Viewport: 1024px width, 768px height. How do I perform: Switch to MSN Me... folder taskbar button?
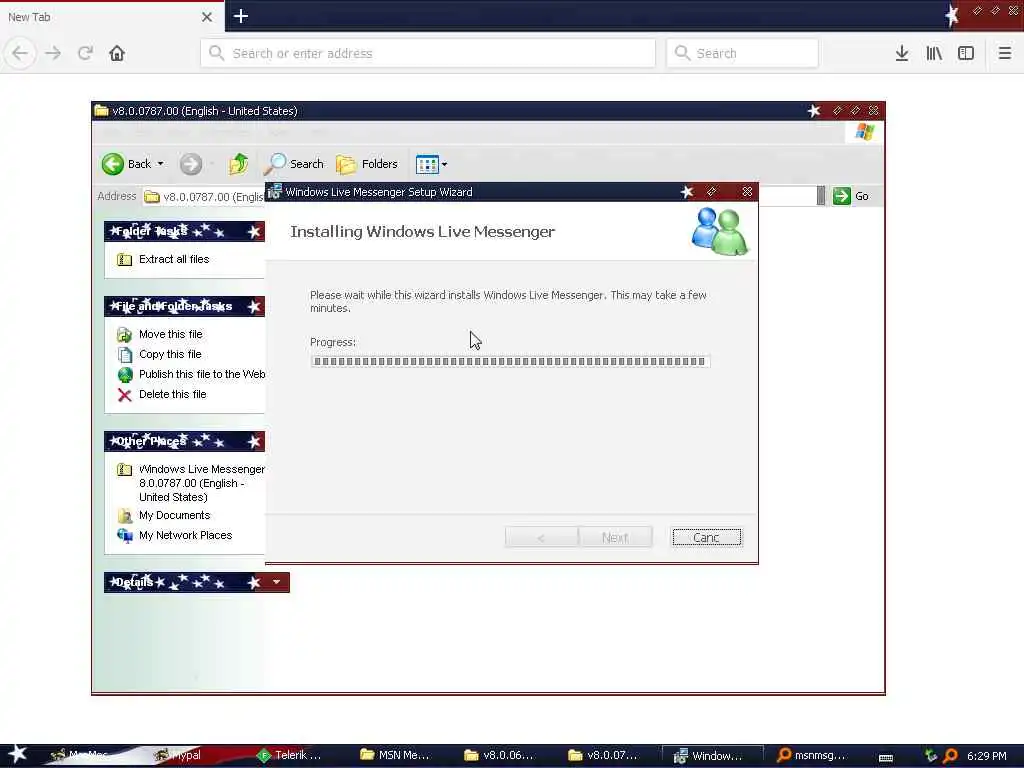tap(394, 755)
